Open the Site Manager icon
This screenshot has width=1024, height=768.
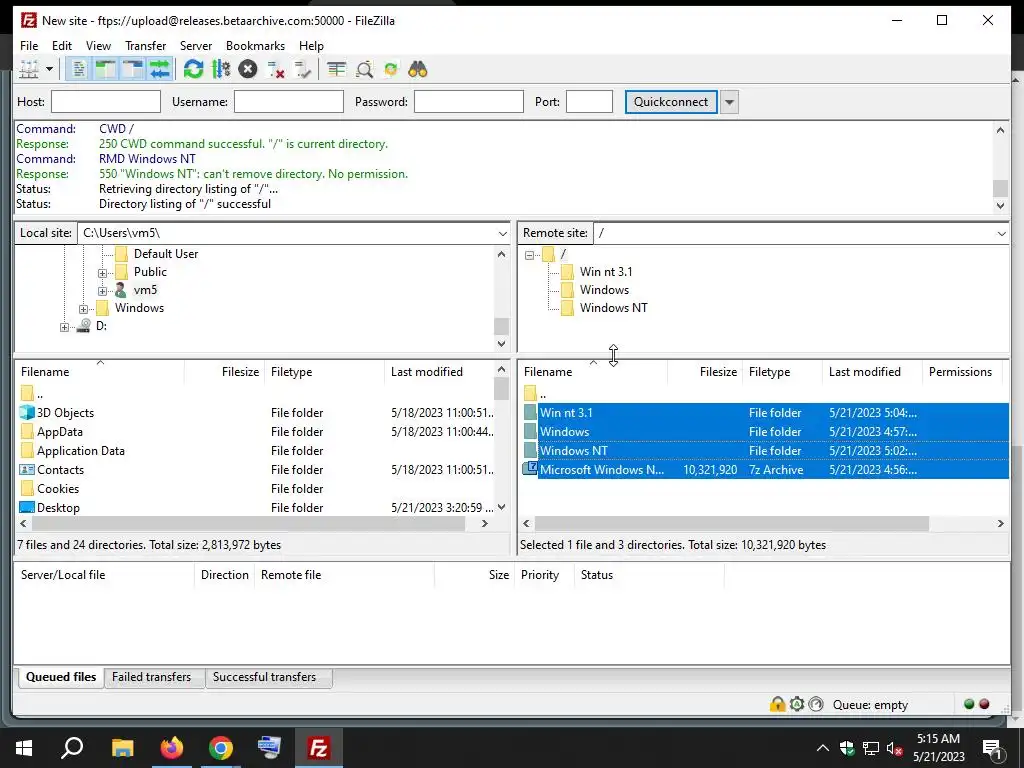coord(29,69)
